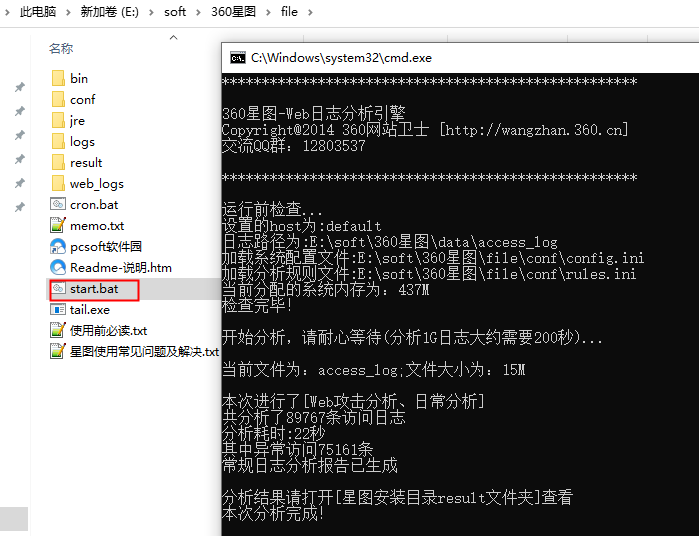Click the 本次分析完成! line in cmd

272,514
